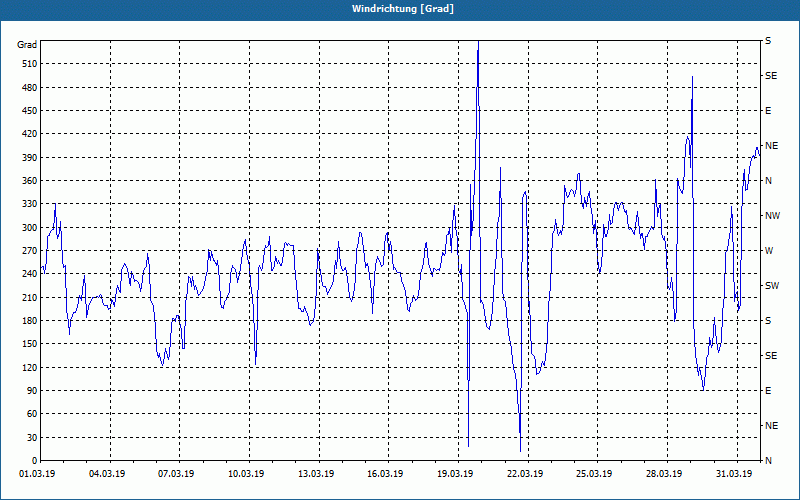
Task: Select the 16.03.19 x-axis date
Action: click(x=385, y=474)
